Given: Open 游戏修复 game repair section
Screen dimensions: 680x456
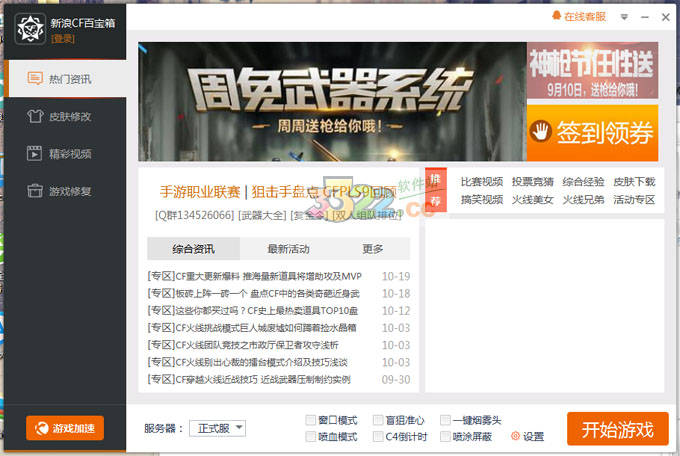Looking at the screenshot, I should coord(63,190).
